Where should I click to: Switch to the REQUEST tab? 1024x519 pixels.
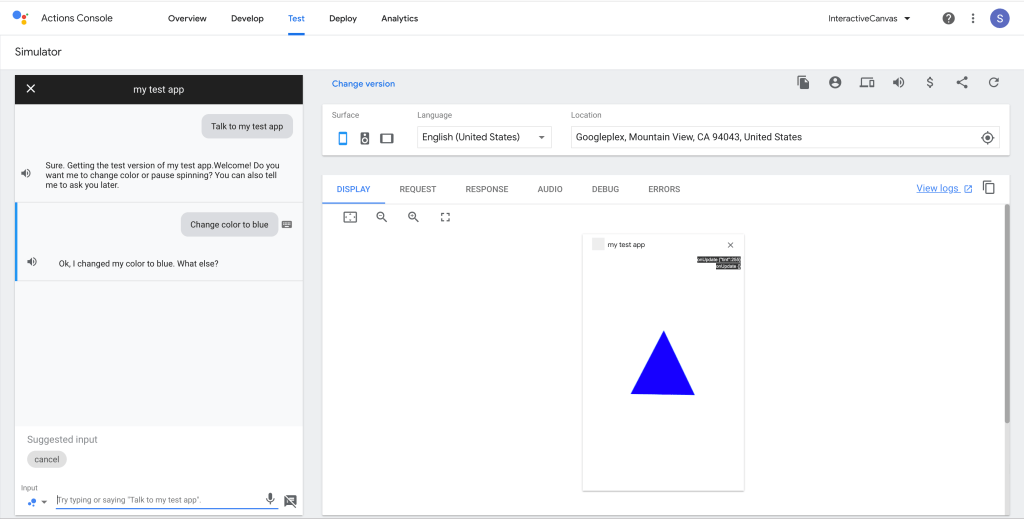pos(417,189)
